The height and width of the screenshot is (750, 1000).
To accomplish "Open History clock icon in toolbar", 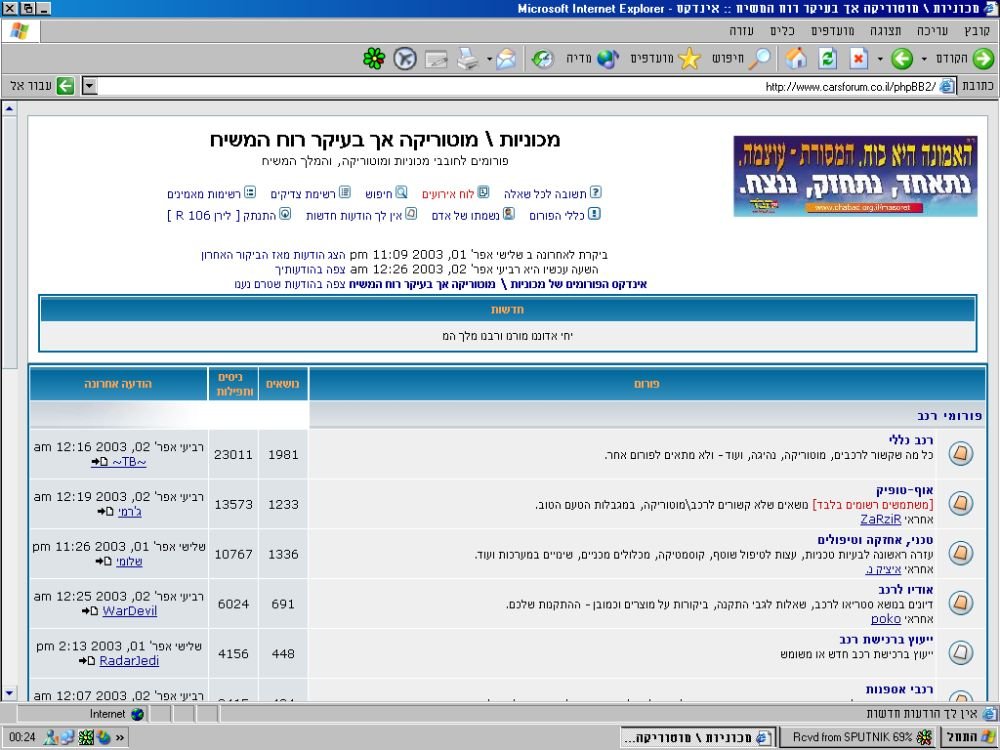I will pos(542,59).
